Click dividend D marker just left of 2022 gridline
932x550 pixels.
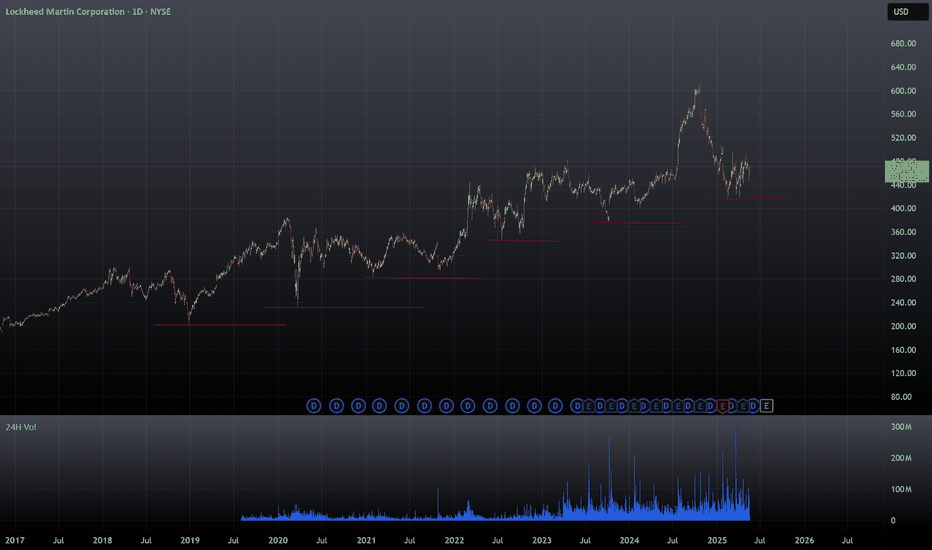pyautogui.click(x=446, y=406)
